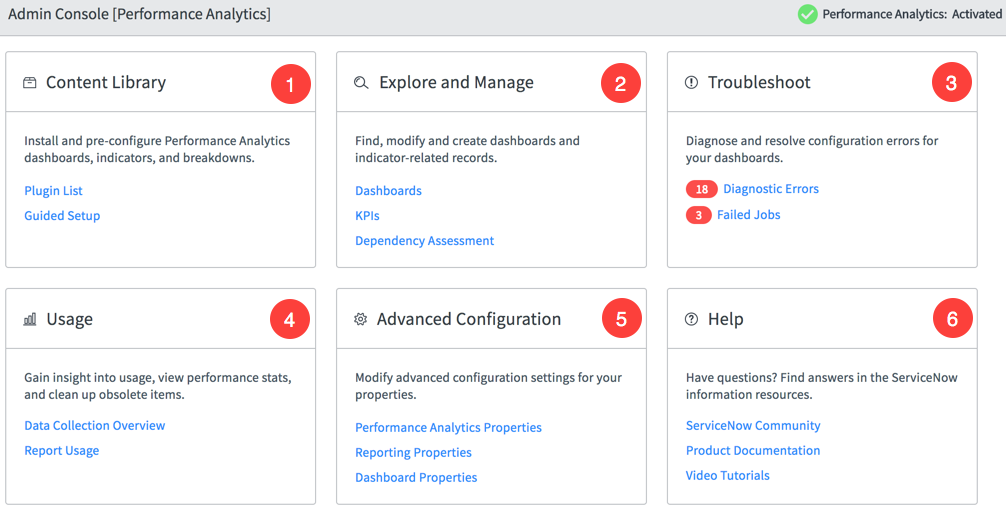Click the Help heading
The image size is (1006, 511).
tap(726, 319)
